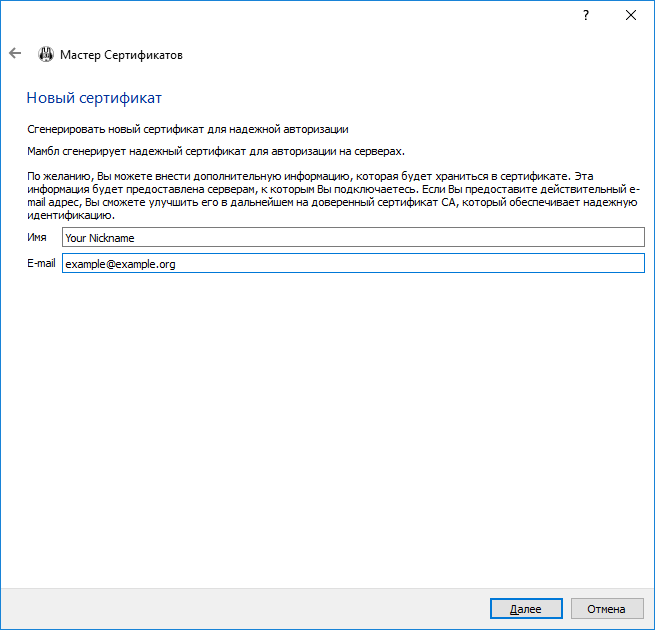The width and height of the screenshot is (655, 630).
Task: Click the E-mail label beside the address field
Action: click(41, 263)
